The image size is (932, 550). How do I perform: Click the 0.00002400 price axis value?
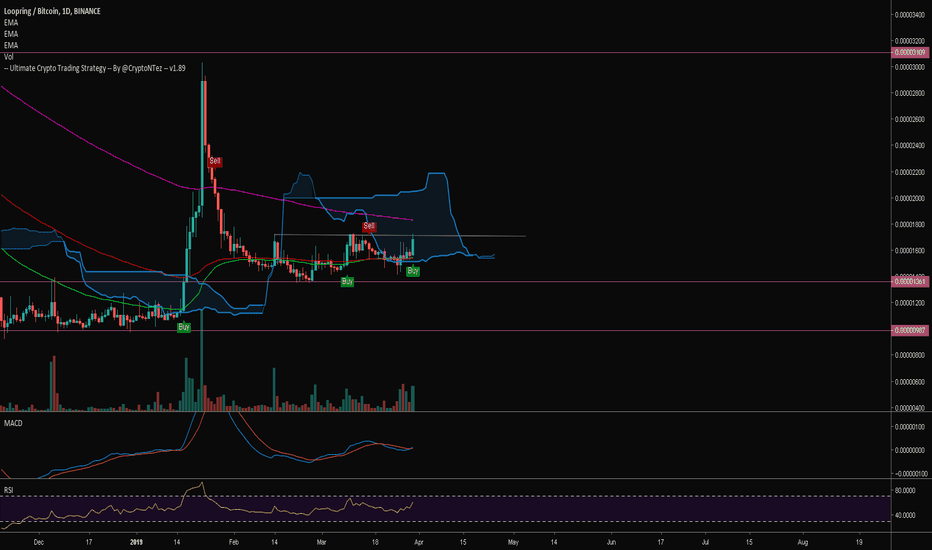click(x=910, y=146)
